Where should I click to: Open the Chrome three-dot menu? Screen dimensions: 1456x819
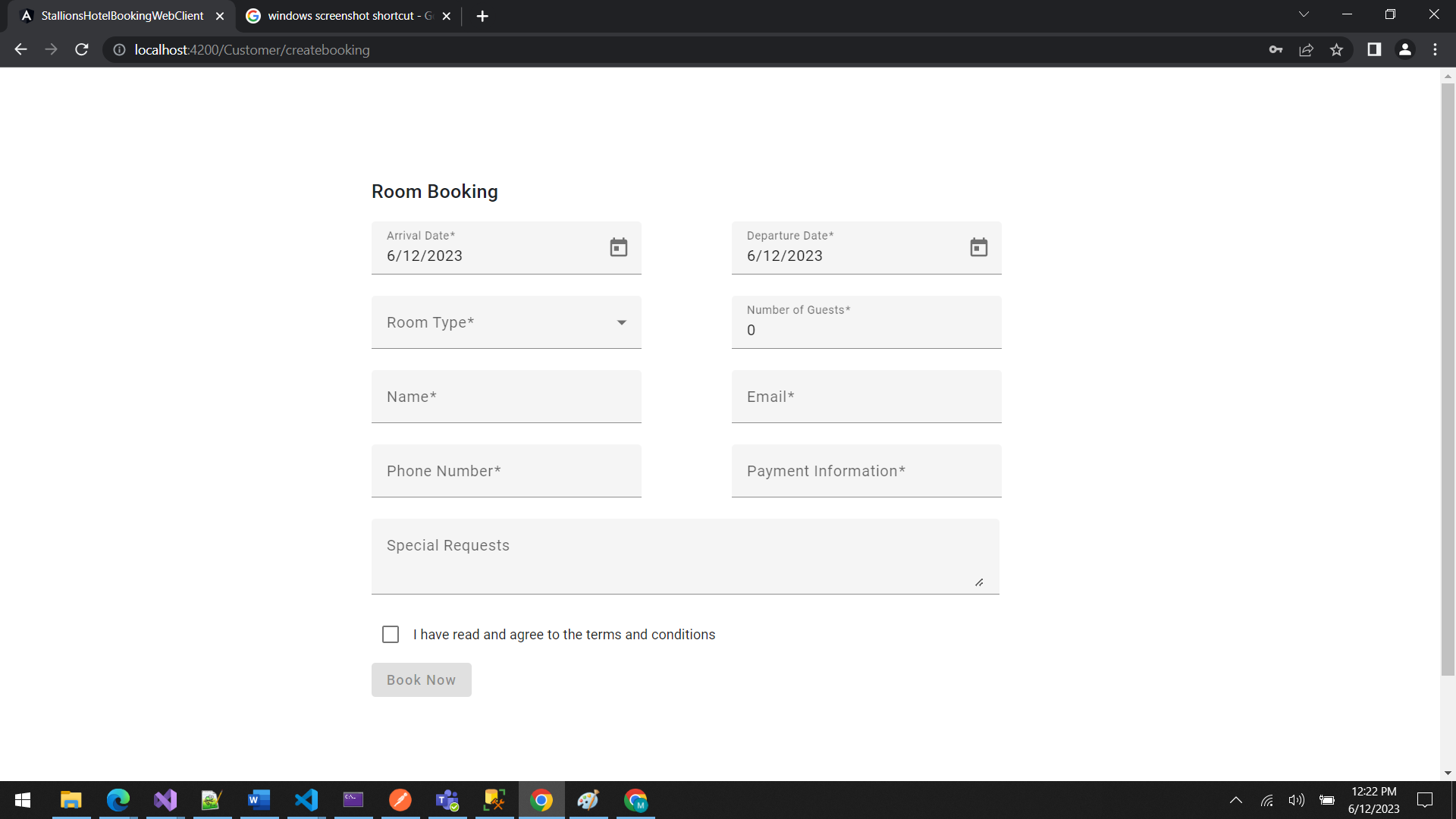pos(1436,49)
